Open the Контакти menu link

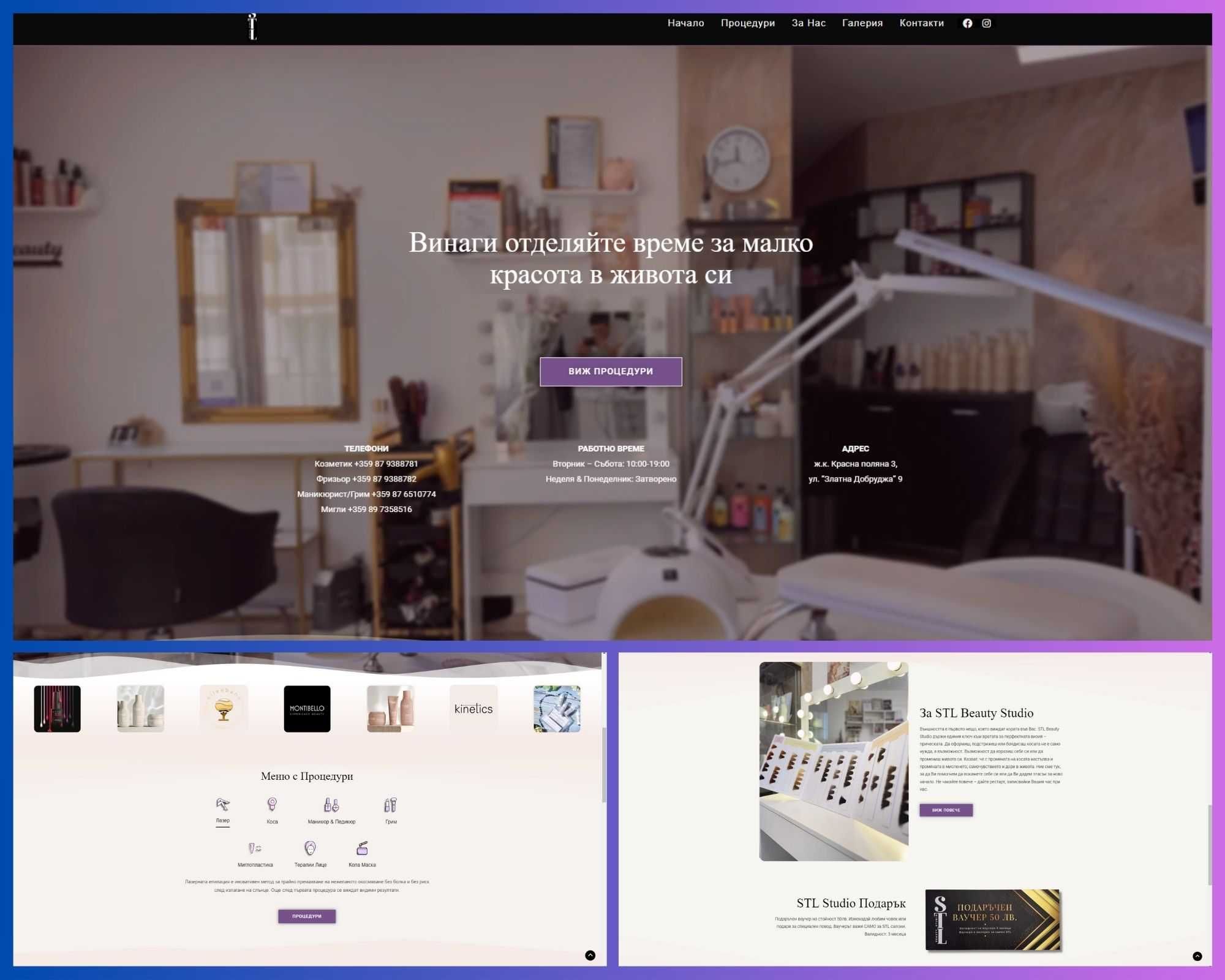coord(921,23)
